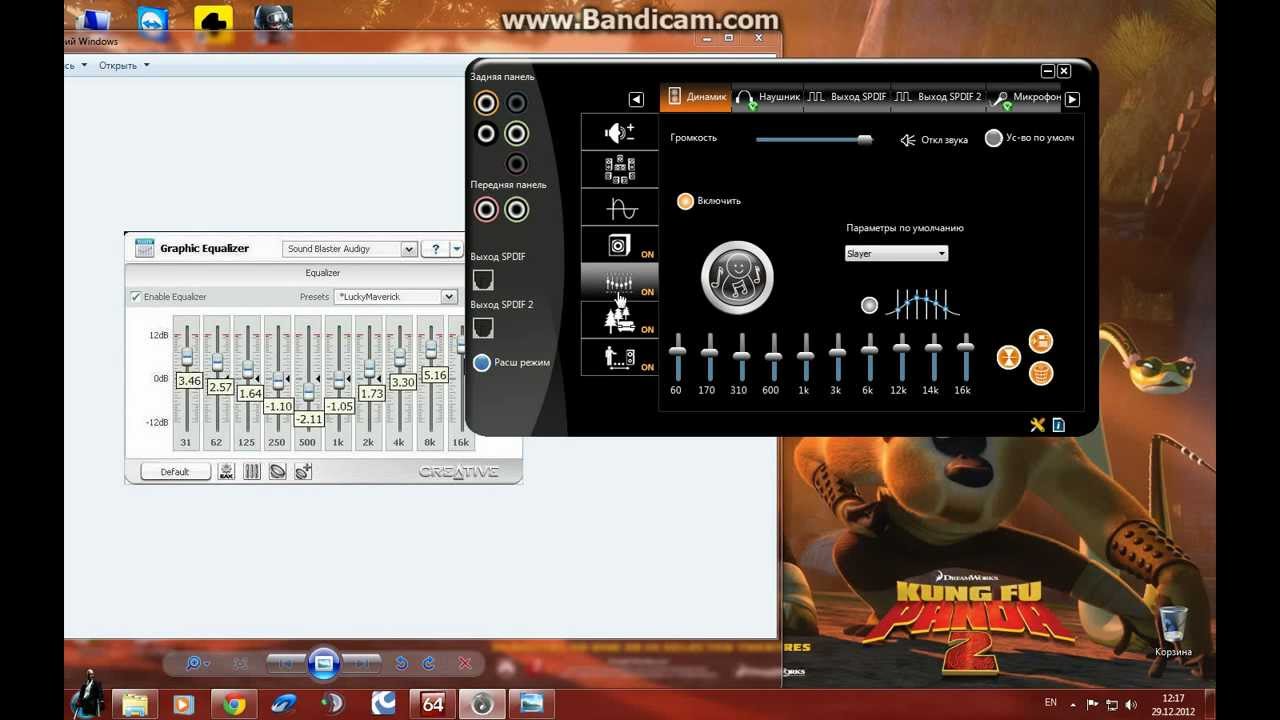Open the volume control side panel

[x=619, y=133]
